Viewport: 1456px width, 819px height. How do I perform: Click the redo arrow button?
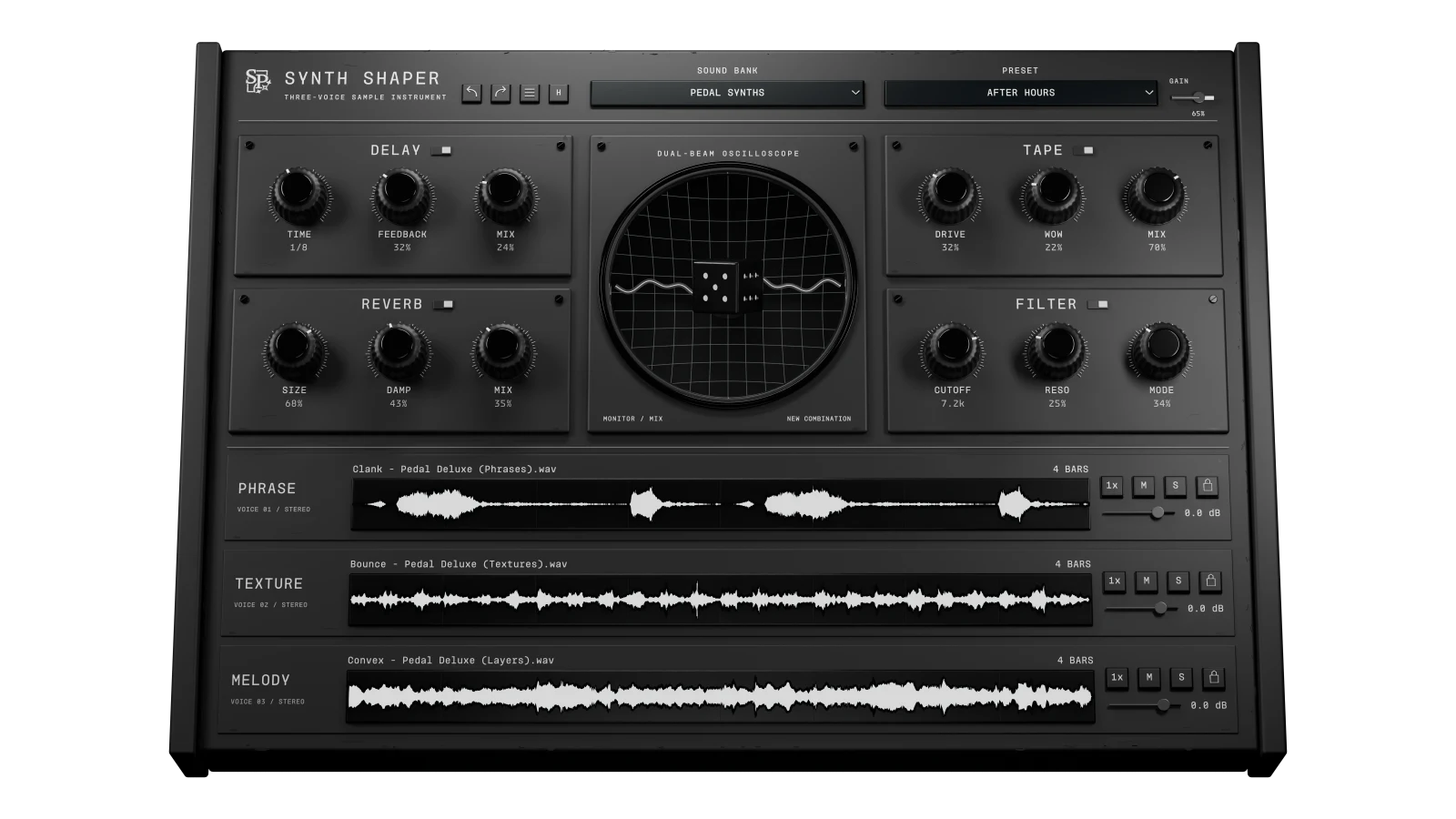(x=500, y=93)
